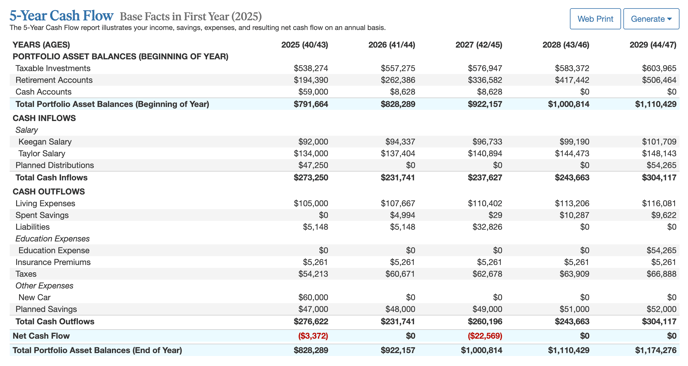Viewport: 688px width, 366px height.
Task: Click the Insurance Premiums row label
Action: tap(53, 262)
